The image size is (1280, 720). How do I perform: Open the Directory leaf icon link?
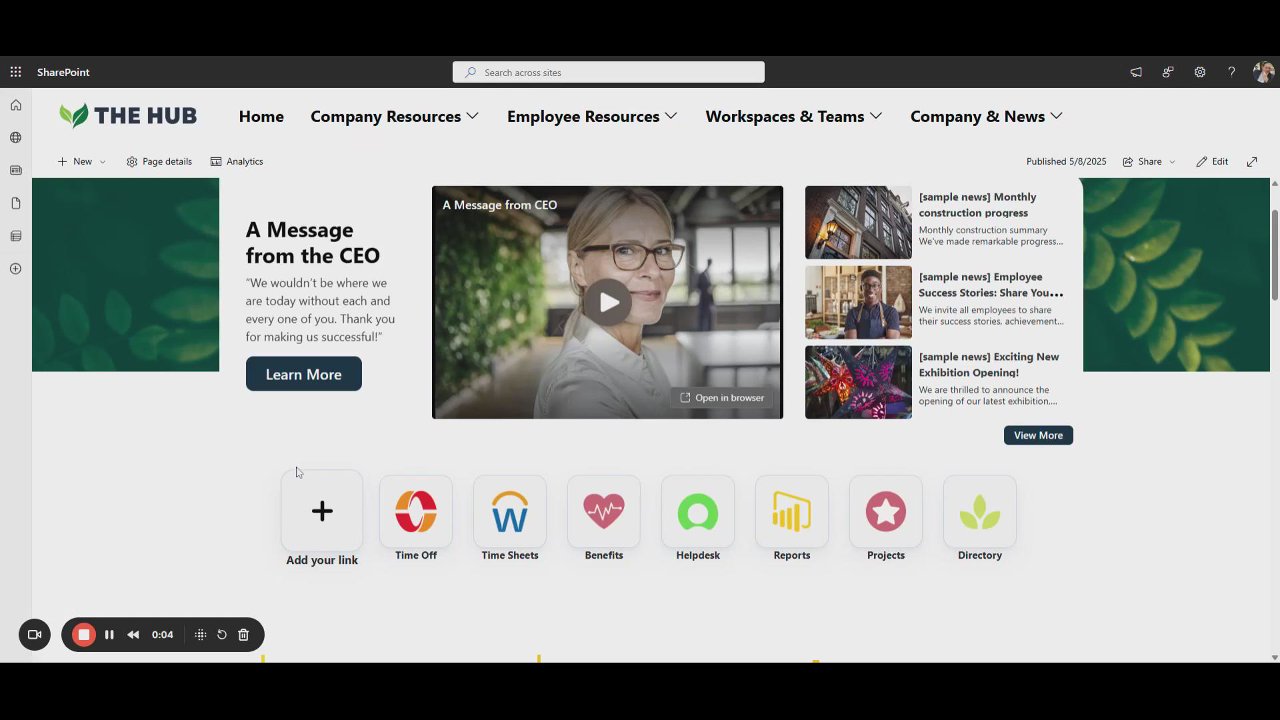coord(980,511)
